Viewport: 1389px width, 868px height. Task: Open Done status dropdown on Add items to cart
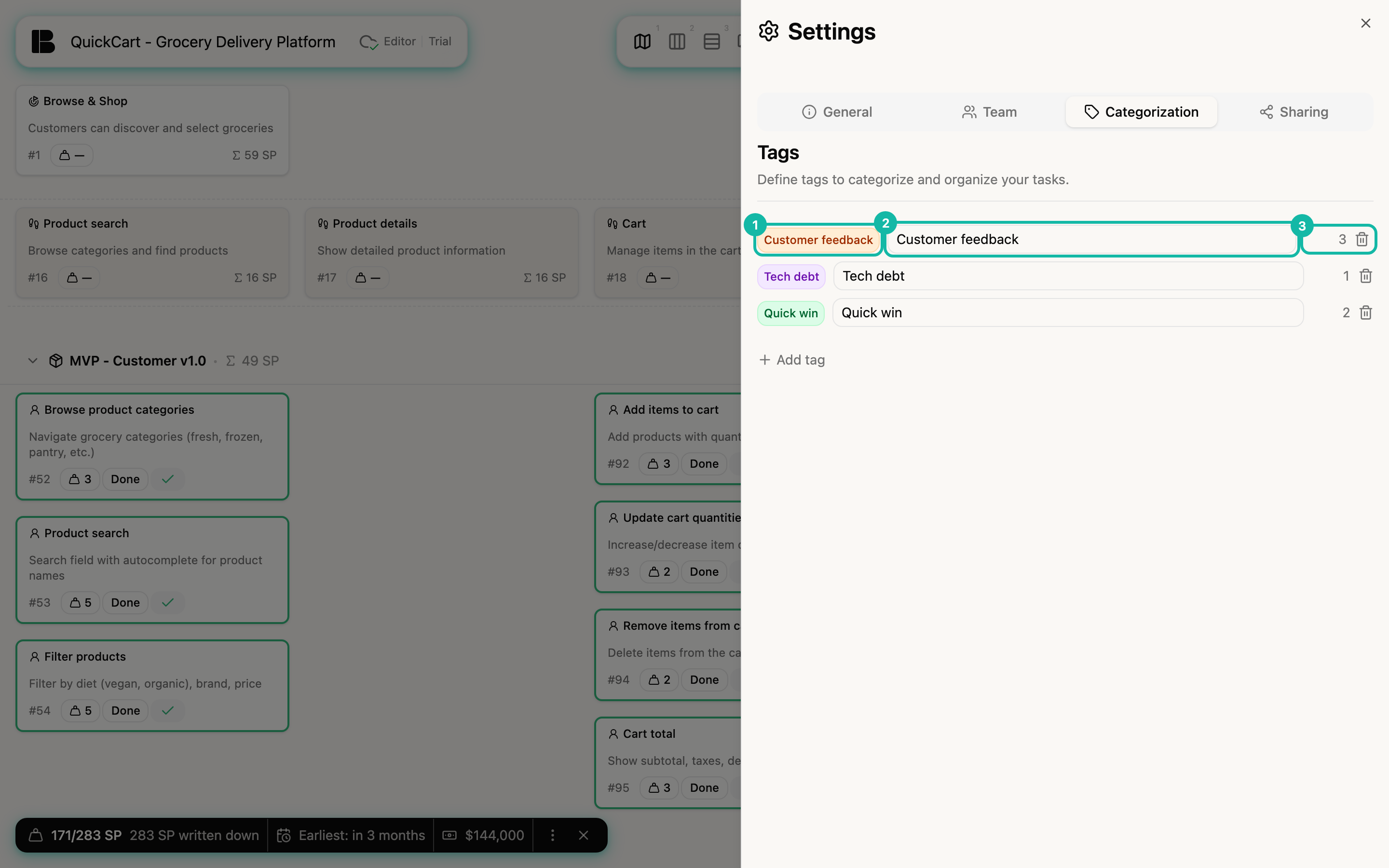click(x=704, y=463)
